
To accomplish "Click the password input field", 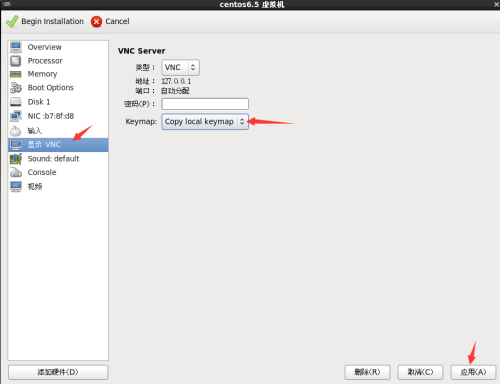I will pos(205,104).
